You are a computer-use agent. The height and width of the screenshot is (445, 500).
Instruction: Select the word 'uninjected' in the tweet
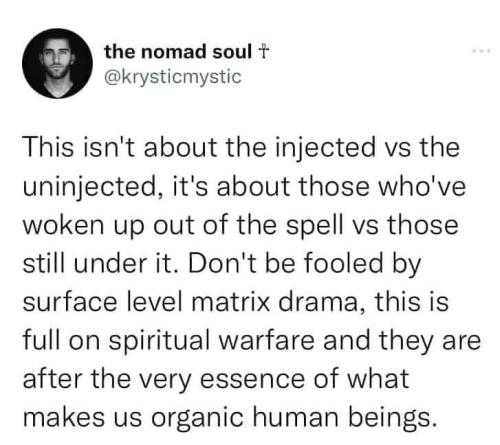(88, 188)
